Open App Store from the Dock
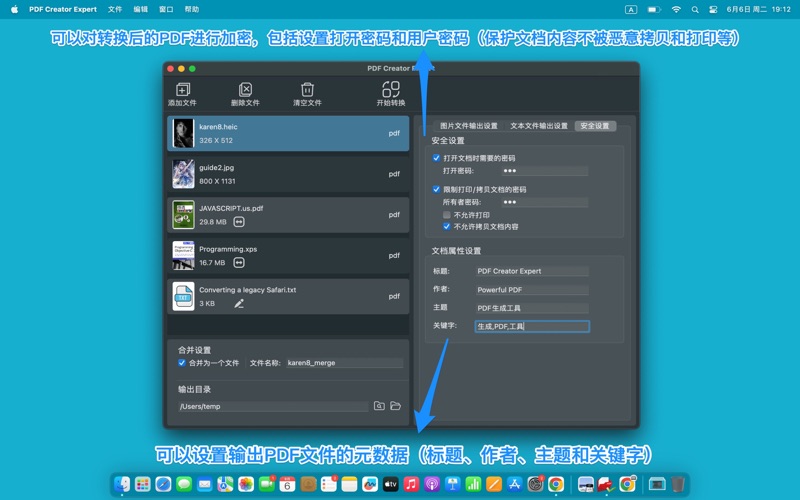Screen dimensions: 800x500 [515, 484]
